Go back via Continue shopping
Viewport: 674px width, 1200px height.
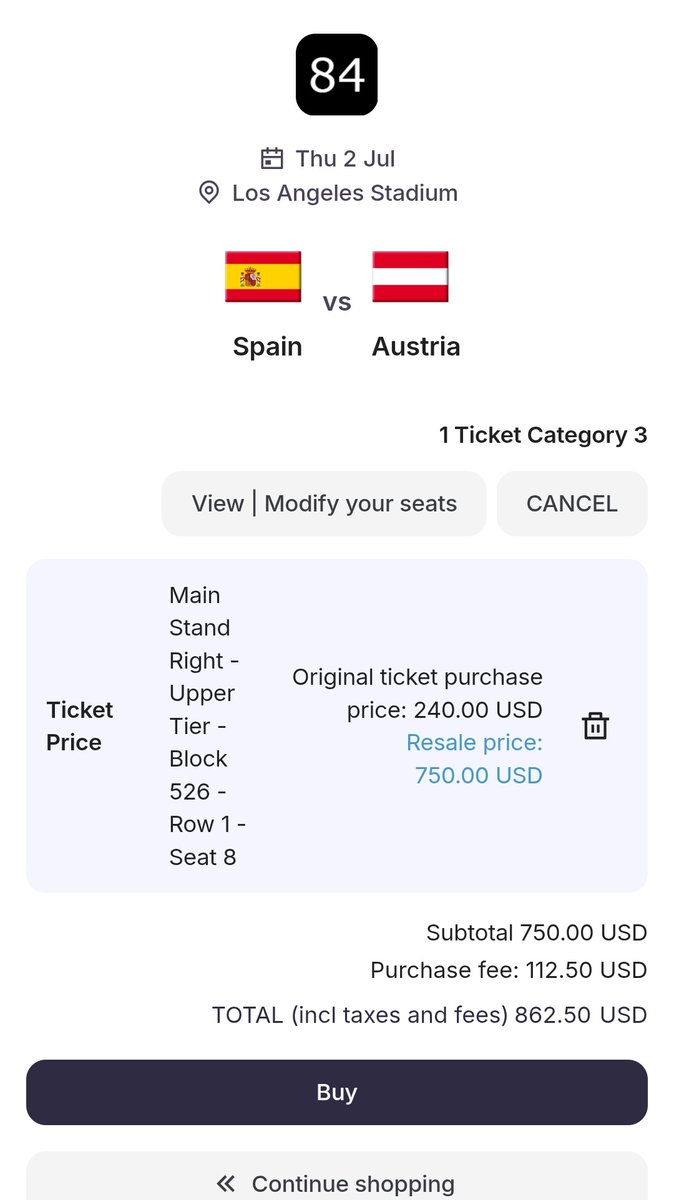[337, 1176]
